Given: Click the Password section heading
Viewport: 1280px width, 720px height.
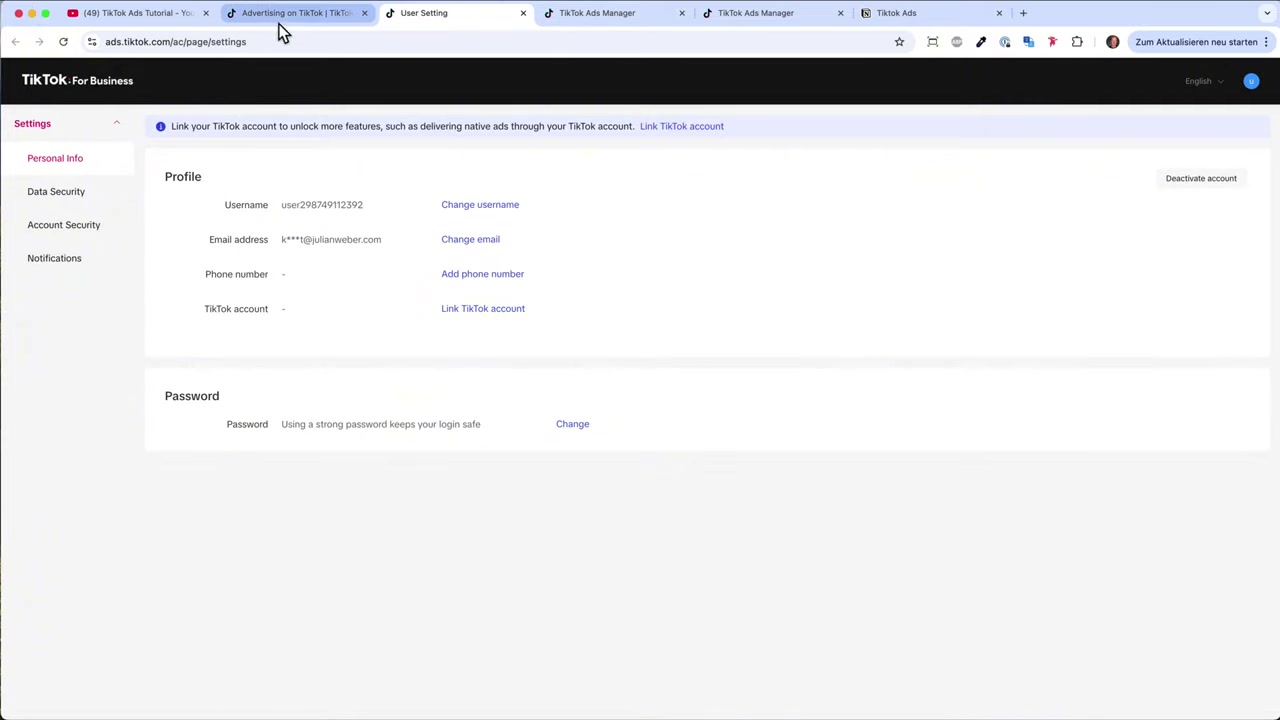Looking at the screenshot, I should tap(192, 396).
